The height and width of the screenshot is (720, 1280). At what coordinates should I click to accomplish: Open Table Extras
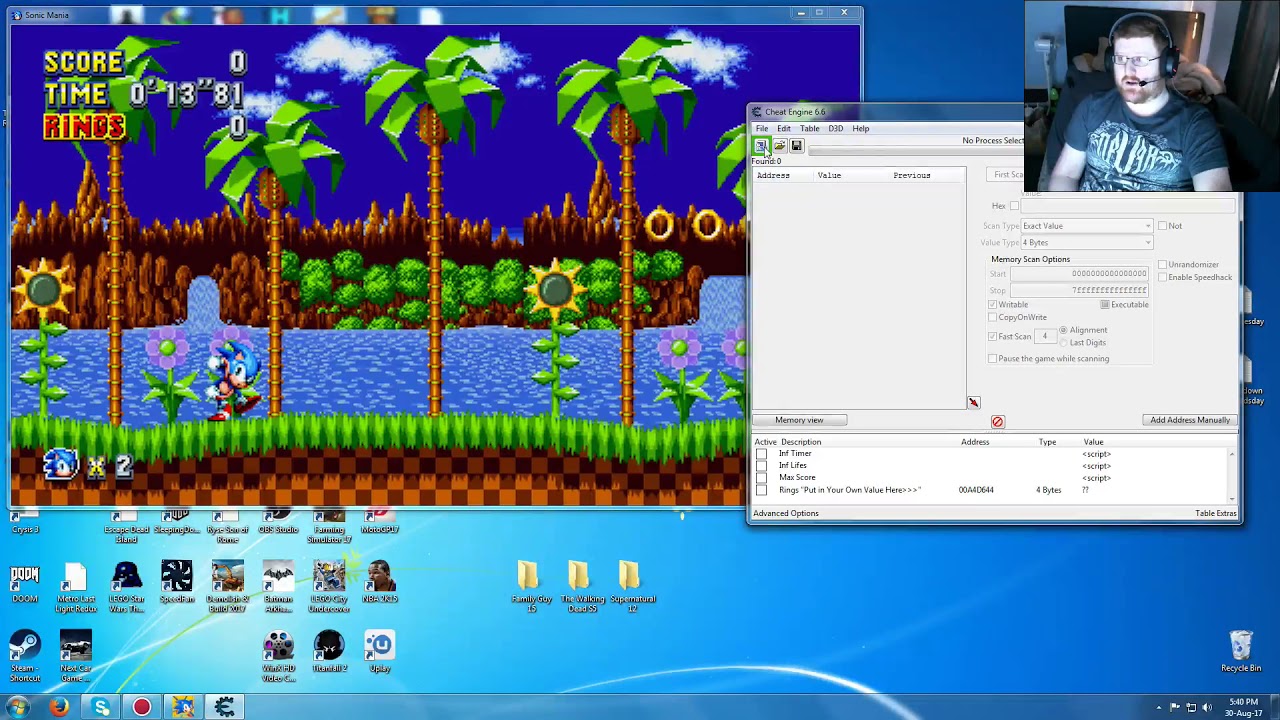(1216, 514)
